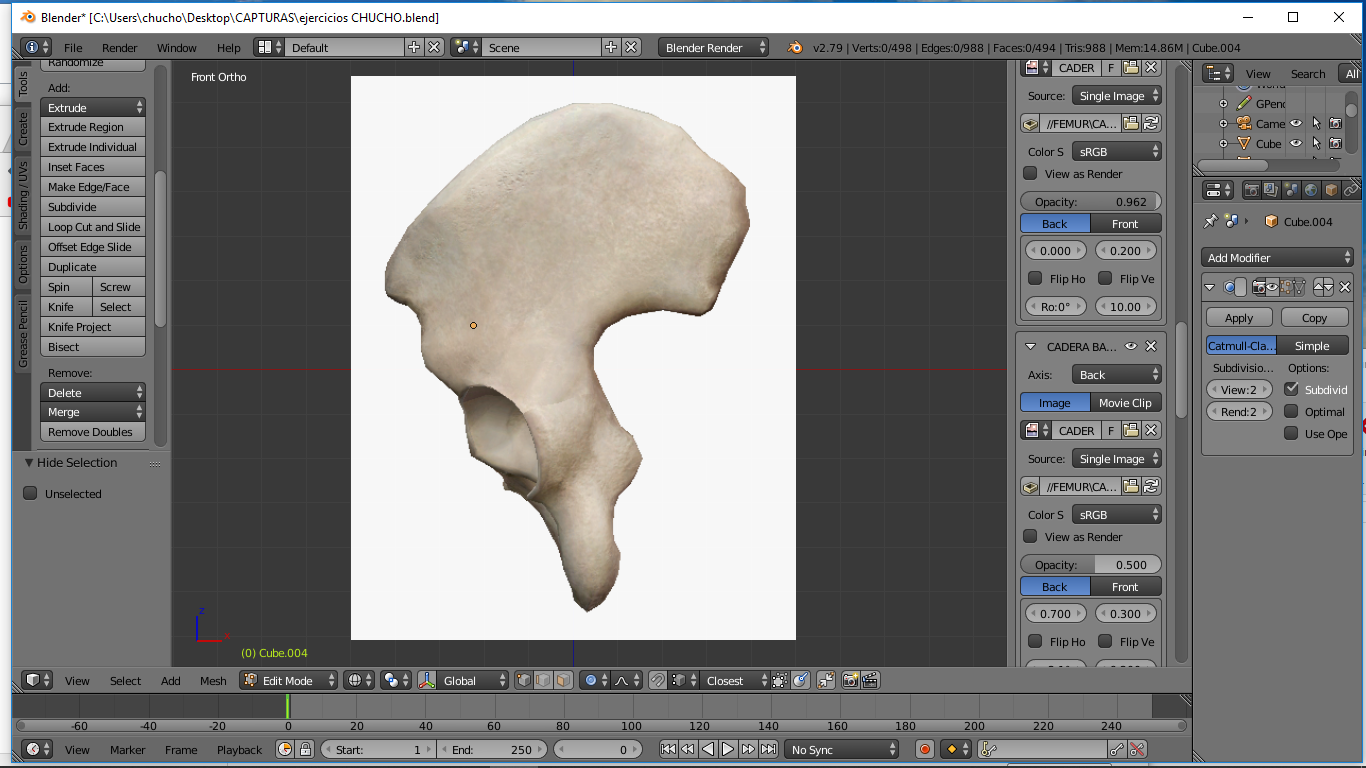The image size is (1366, 768).
Task: Click the automatic keyframe record button
Action: 925,749
